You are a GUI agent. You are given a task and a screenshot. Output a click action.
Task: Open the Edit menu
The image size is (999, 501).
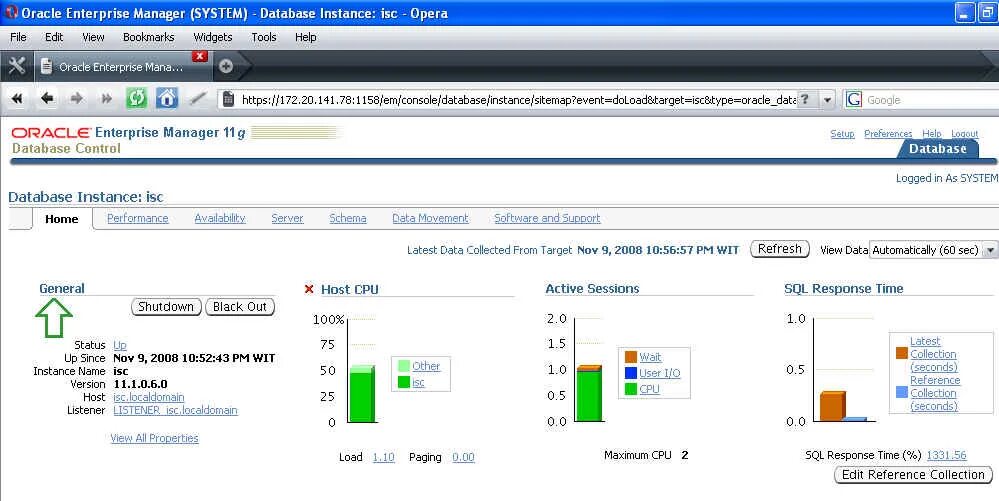coord(54,37)
